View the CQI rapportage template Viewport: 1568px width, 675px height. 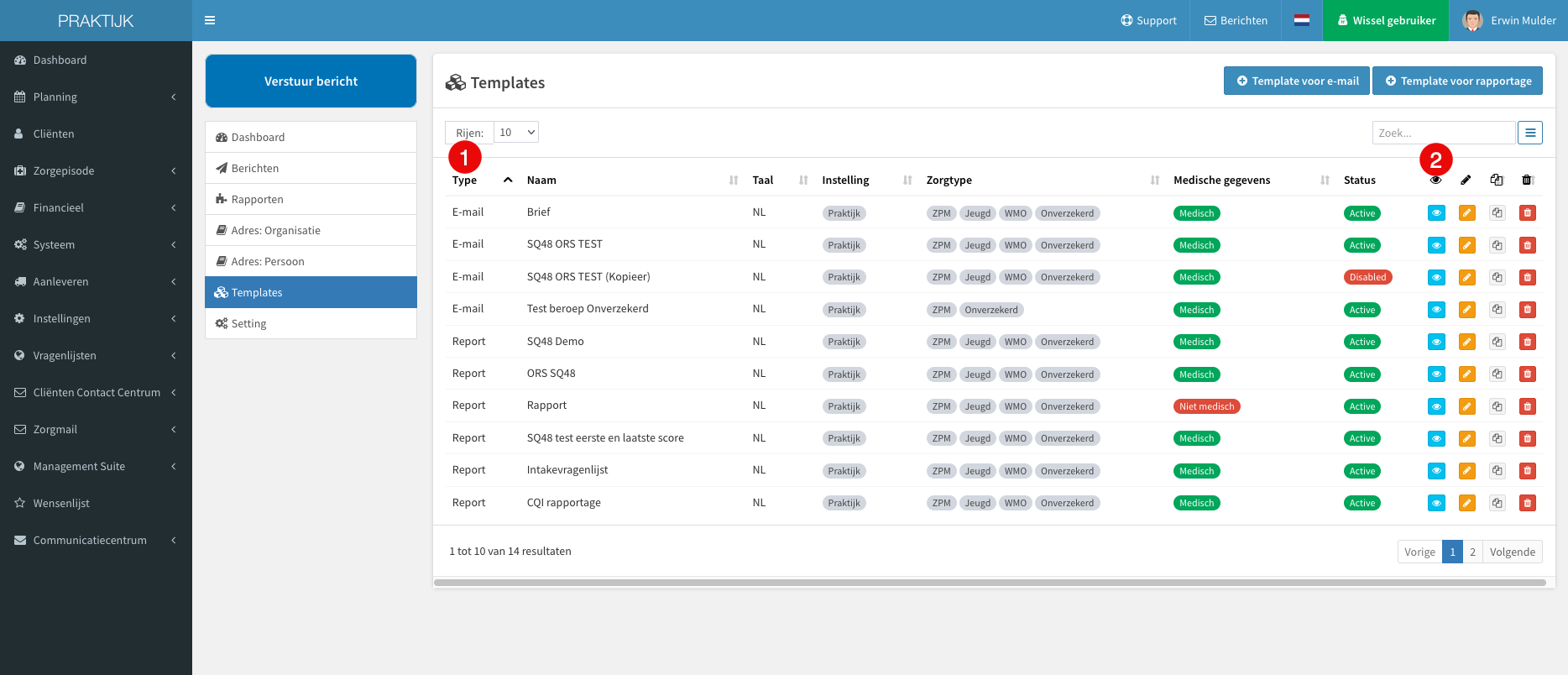pos(1437,503)
